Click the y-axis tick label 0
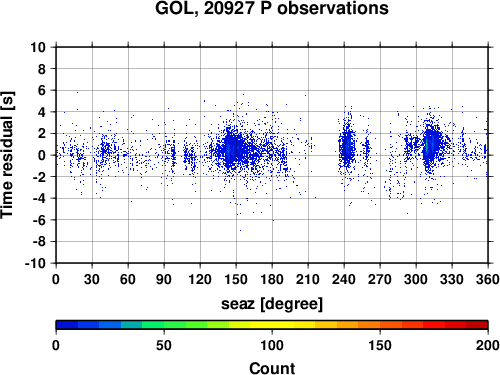The image size is (500, 375). (42, 155)
